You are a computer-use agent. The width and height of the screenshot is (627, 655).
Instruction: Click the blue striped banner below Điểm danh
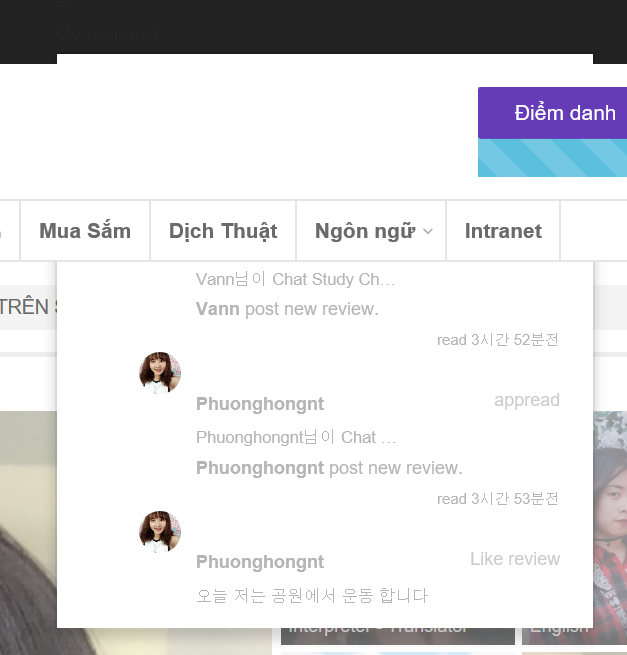tap(552, 158)
